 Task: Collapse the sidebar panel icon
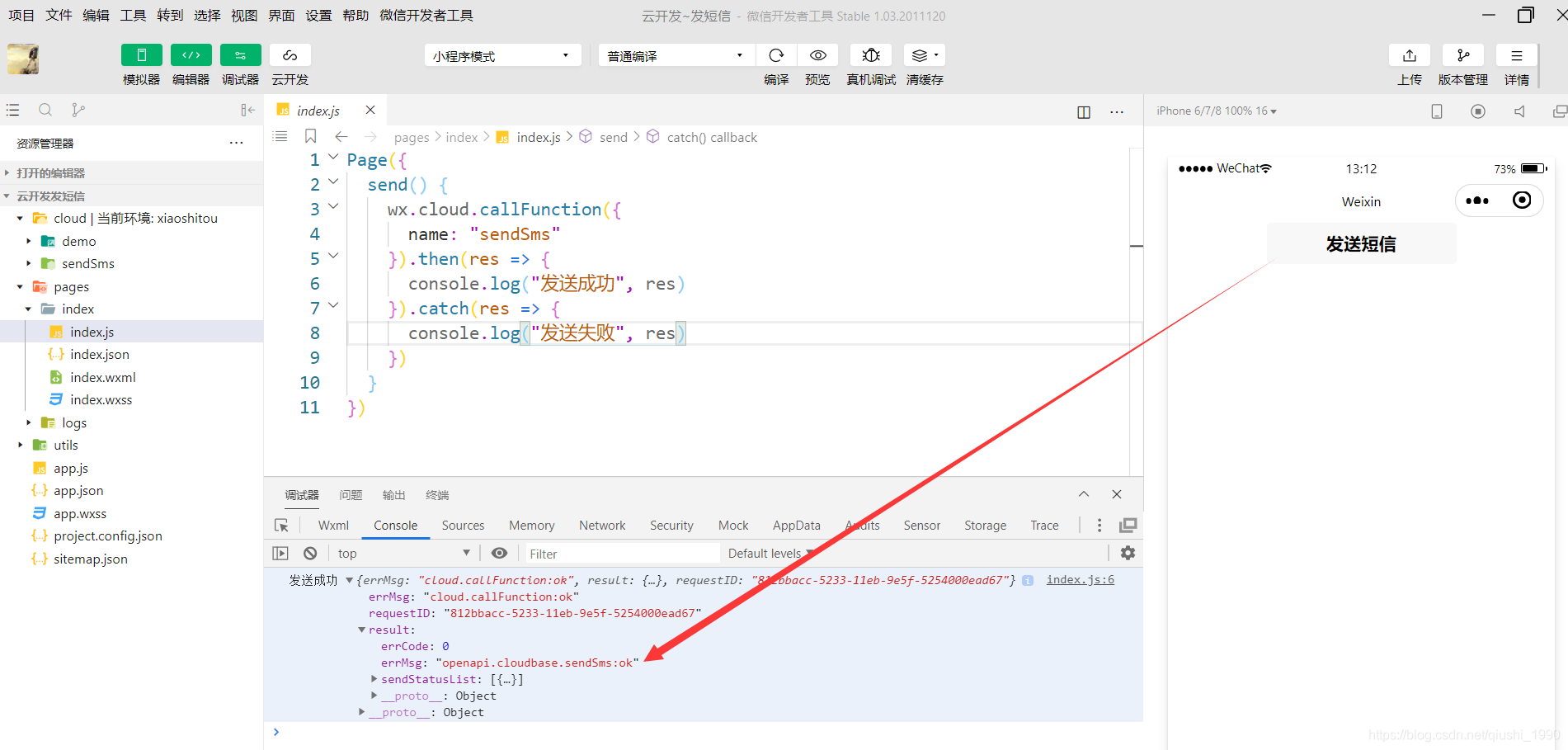pyautogui.click(x=247, y=110)
